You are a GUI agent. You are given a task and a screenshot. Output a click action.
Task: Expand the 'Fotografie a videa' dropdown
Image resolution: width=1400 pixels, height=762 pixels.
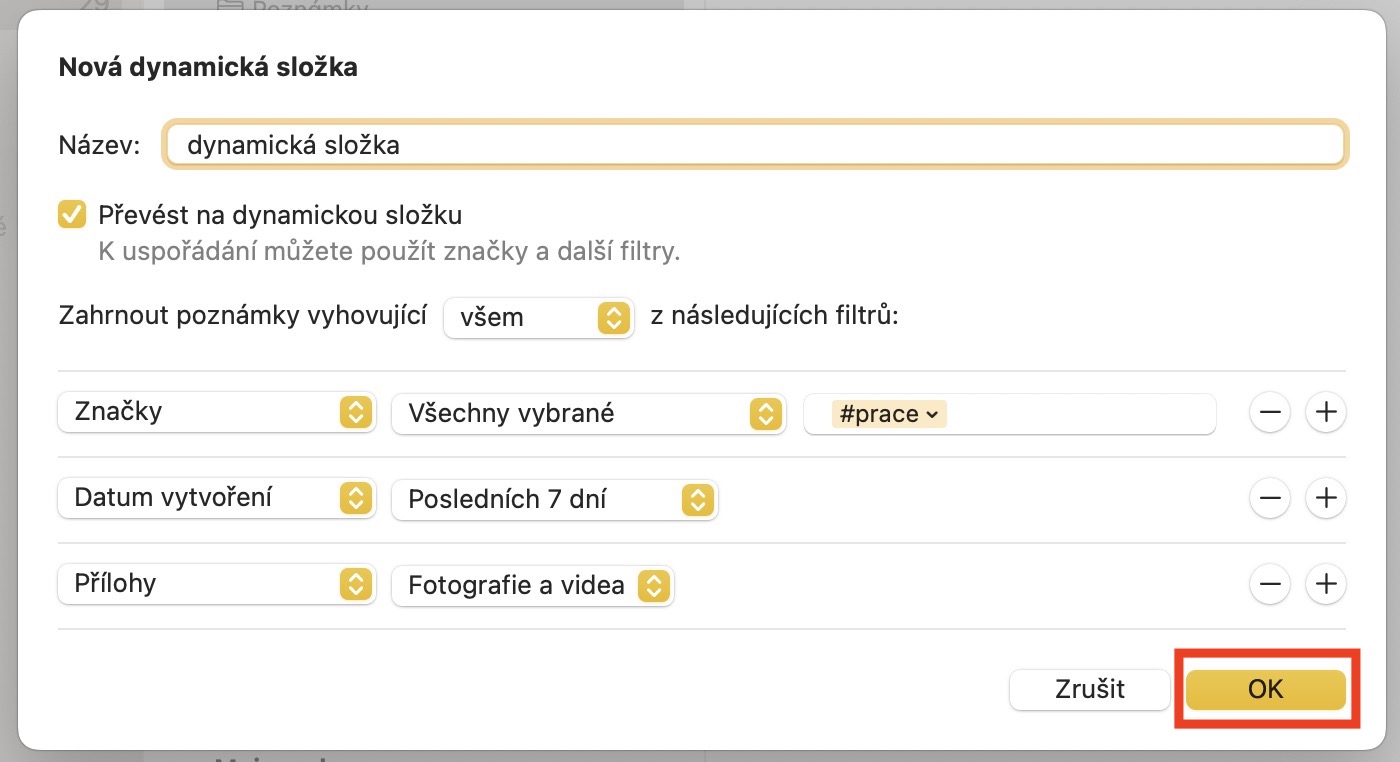[532, 586]
